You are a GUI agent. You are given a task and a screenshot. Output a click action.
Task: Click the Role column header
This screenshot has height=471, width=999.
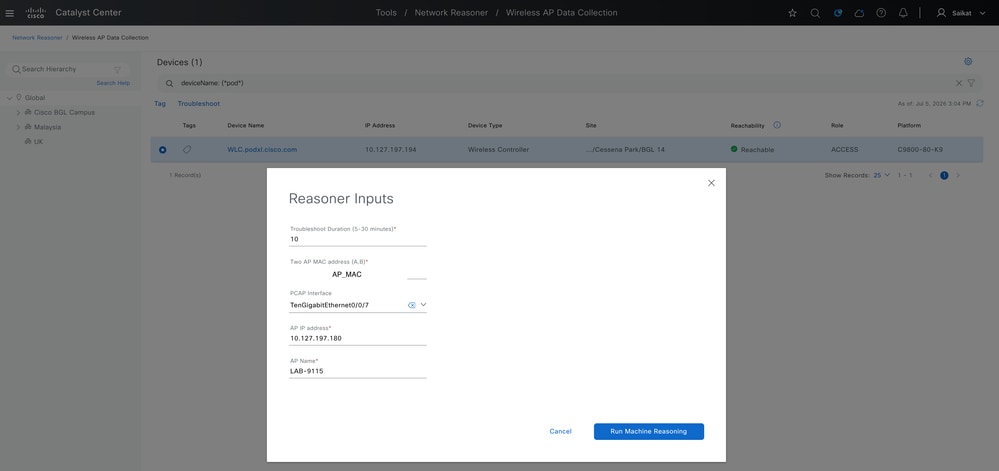tap(837, 126)
